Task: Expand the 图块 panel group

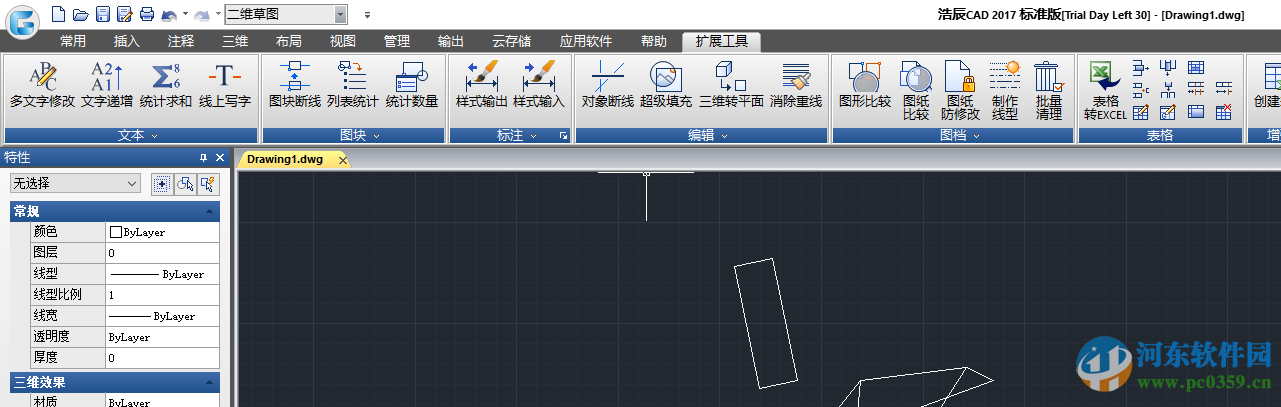Action: tap(359, 135)
